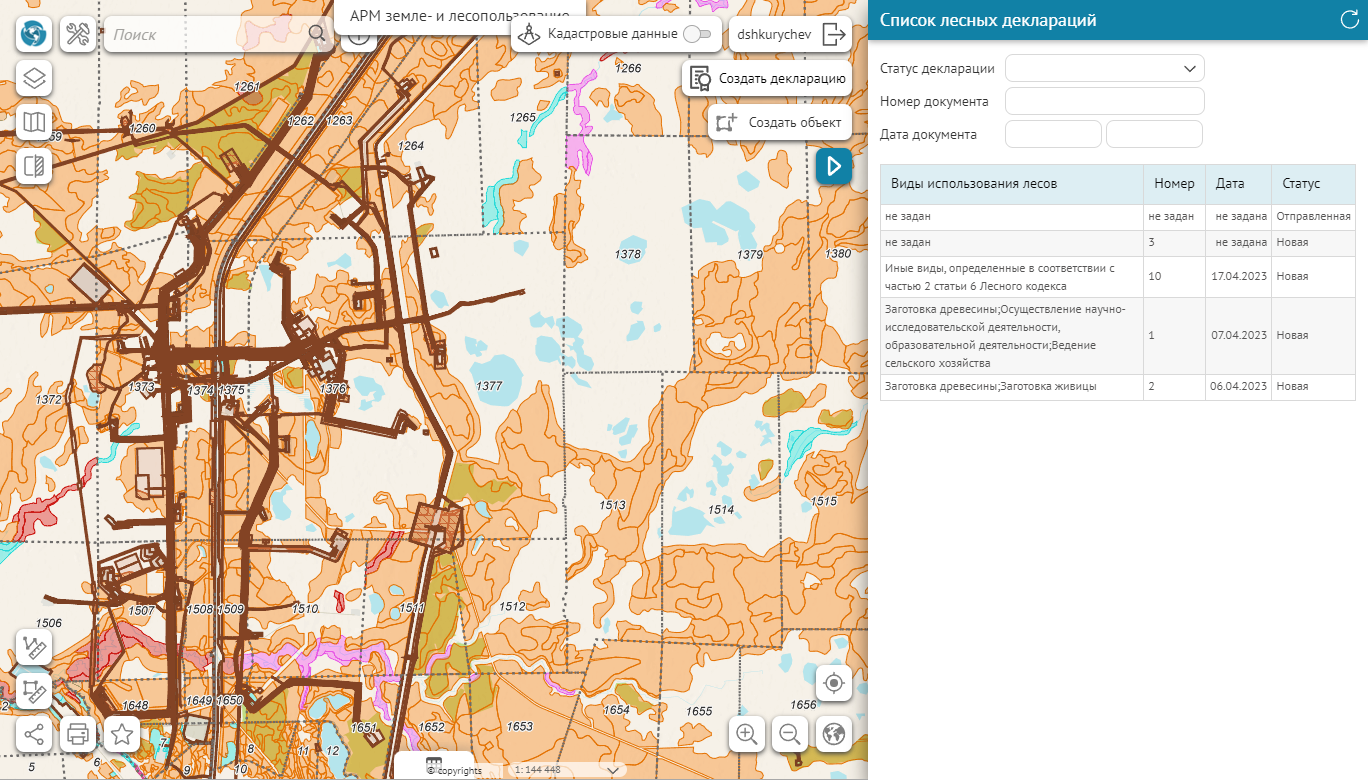Sort by the Статус column header
The image size is (1368, 780).
1301,184
